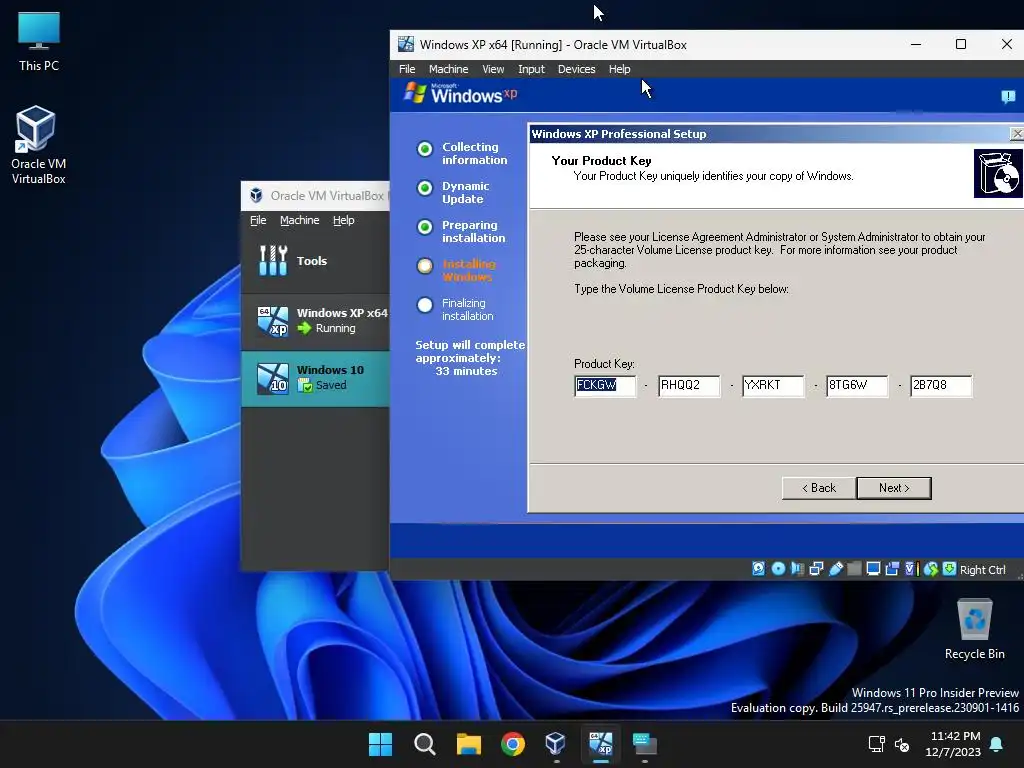Click the Collecting information setup step

(x=462, y=153)
